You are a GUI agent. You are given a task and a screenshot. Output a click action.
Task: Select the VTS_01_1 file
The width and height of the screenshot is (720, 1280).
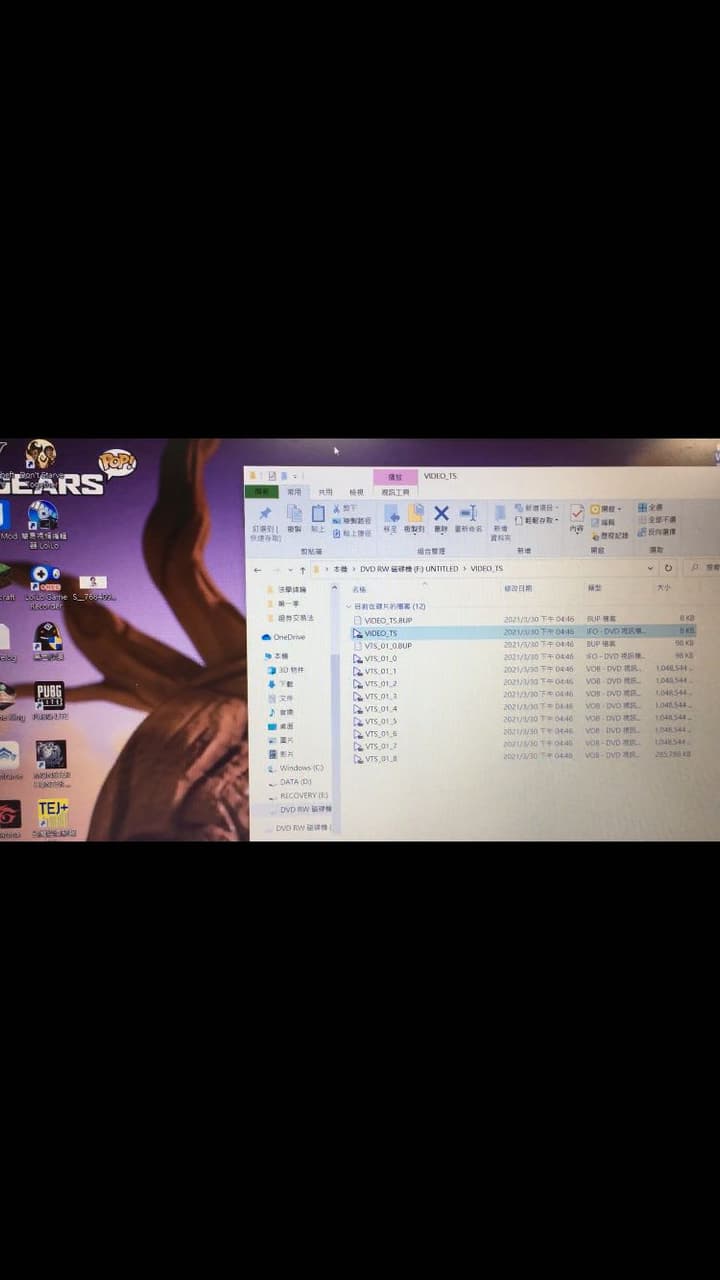(522, 670)
